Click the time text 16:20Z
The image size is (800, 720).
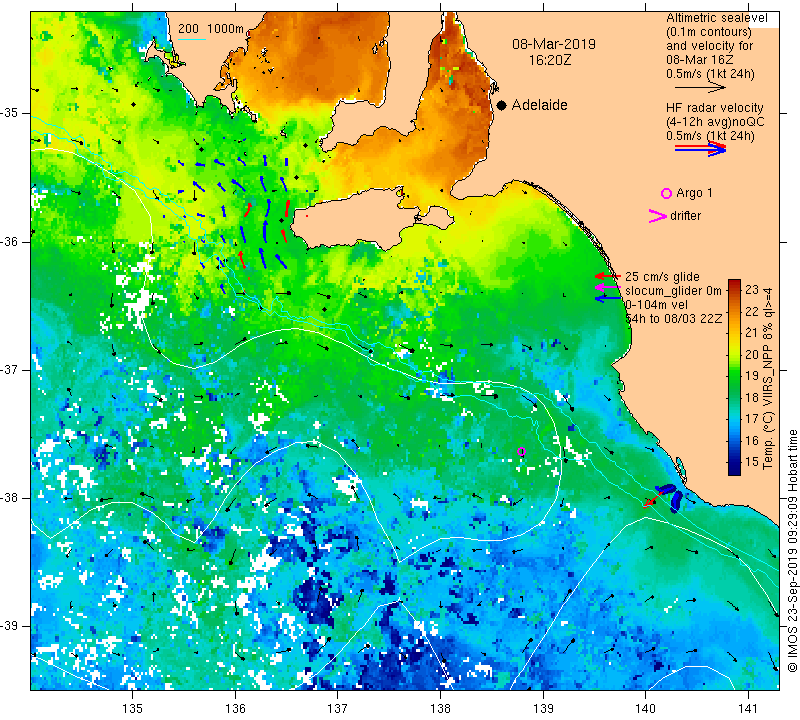coord(550,60)
